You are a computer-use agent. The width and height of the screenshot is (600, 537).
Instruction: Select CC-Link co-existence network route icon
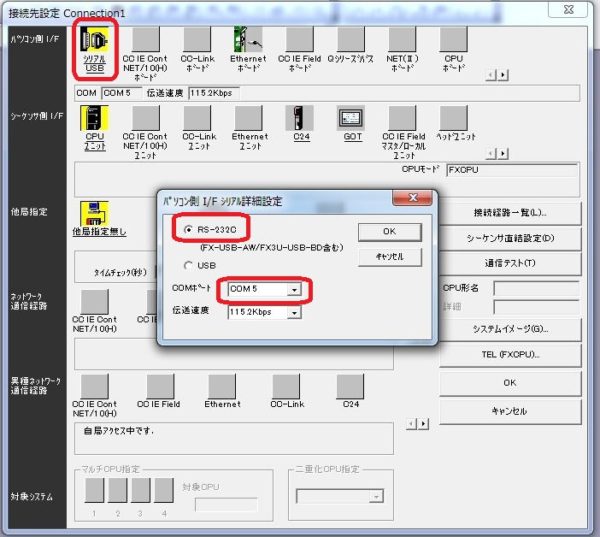point(286,387)
